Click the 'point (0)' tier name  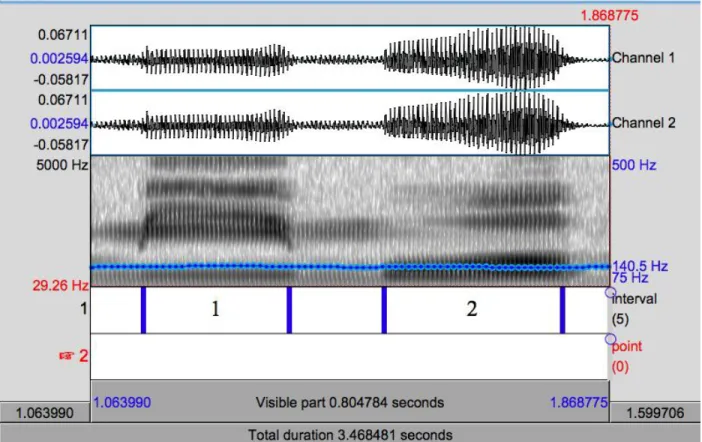pos(627,356)
